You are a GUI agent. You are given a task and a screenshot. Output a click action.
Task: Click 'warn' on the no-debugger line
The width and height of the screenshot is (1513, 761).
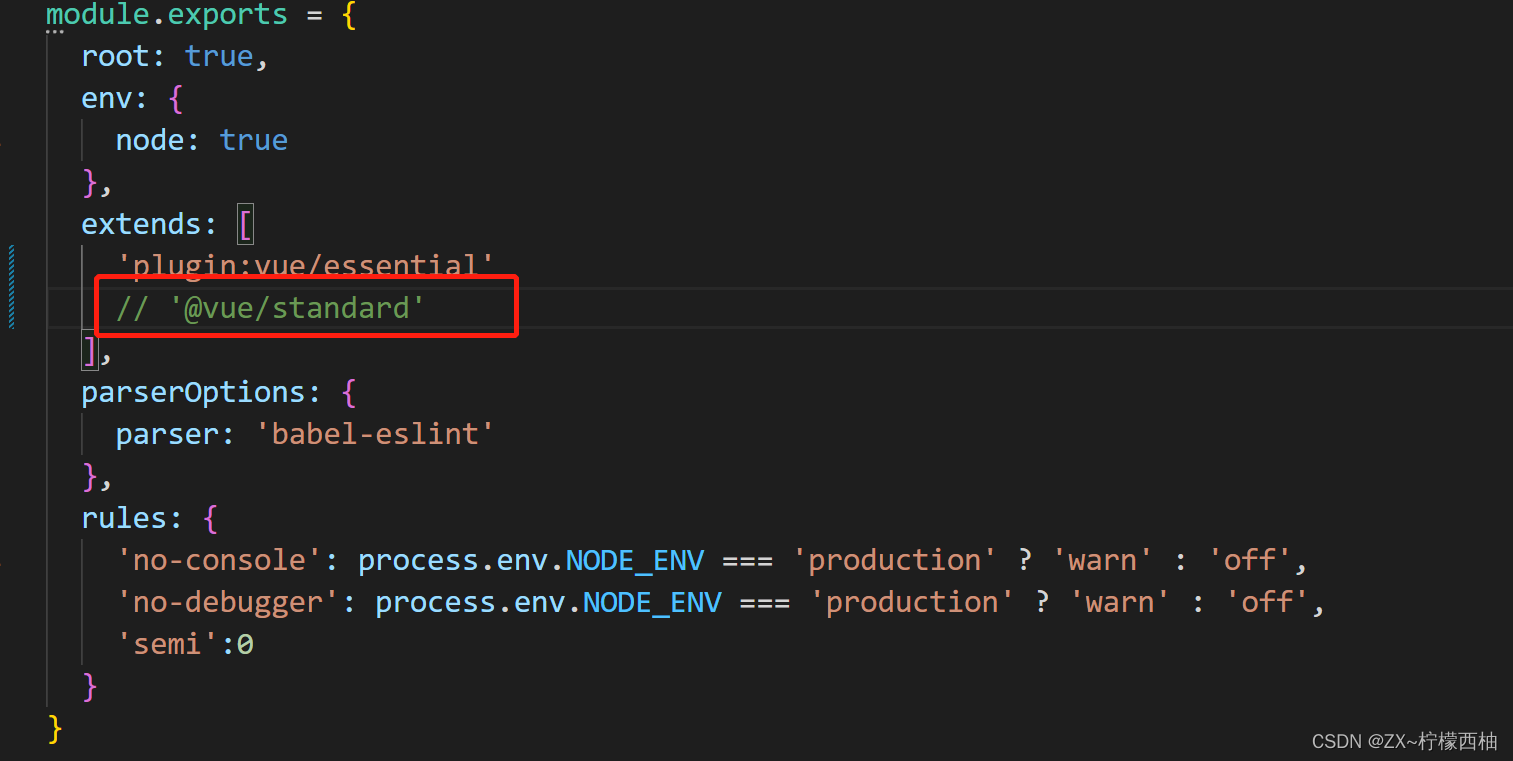point(1119,602)
